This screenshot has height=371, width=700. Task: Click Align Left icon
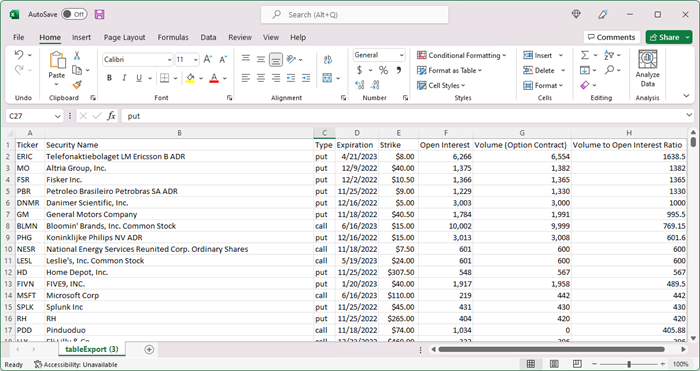point(246,78)
